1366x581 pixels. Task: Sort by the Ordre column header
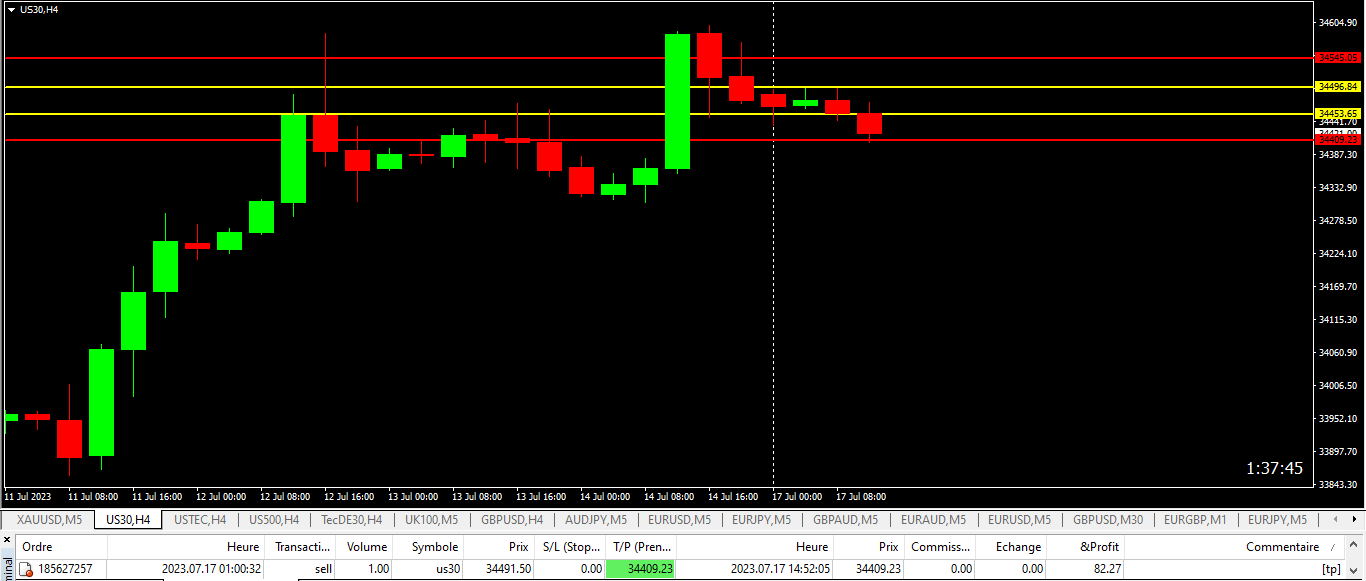(x=37, y=547)
